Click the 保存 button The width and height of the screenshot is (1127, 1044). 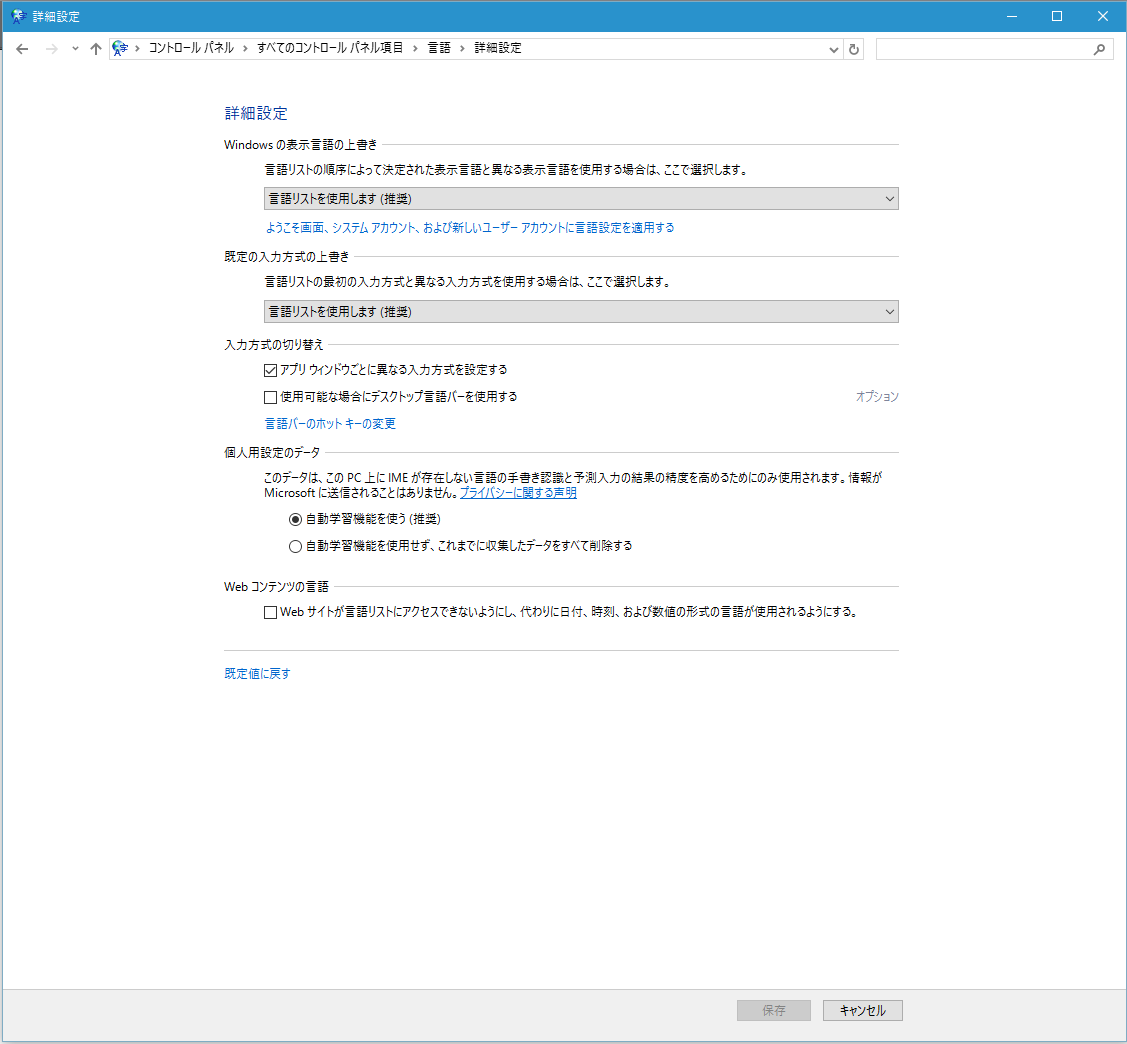pyautogui.click(x=773, y=1010)
